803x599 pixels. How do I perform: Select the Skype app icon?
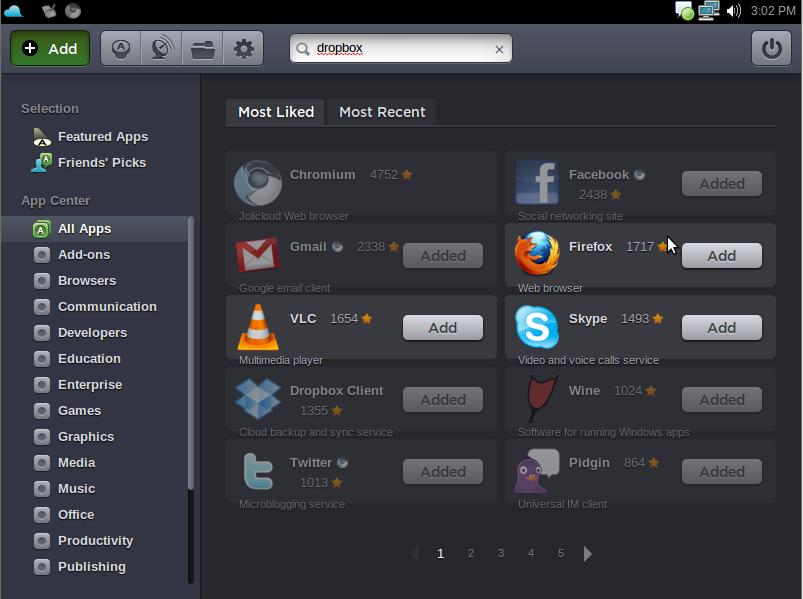click(x=536, y=327)
